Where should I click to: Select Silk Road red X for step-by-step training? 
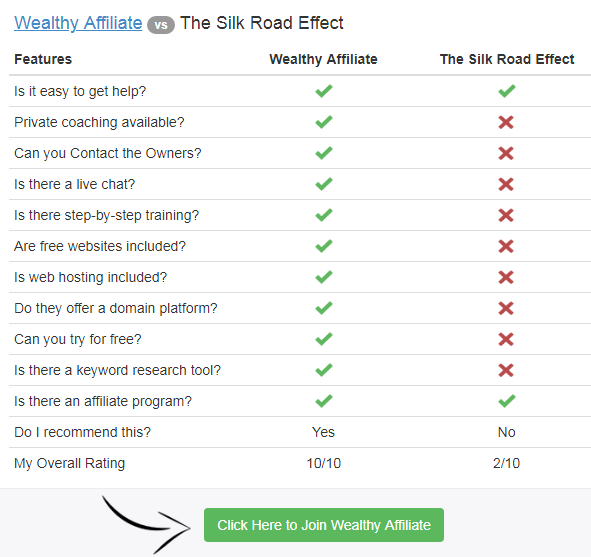click(x=506, y=215)
